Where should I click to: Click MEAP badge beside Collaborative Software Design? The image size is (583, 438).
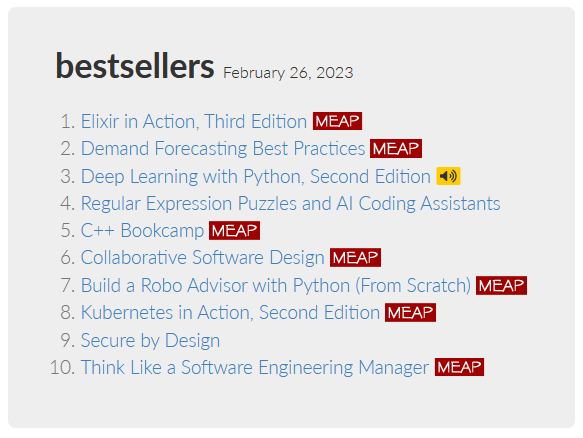pos(355,258)
